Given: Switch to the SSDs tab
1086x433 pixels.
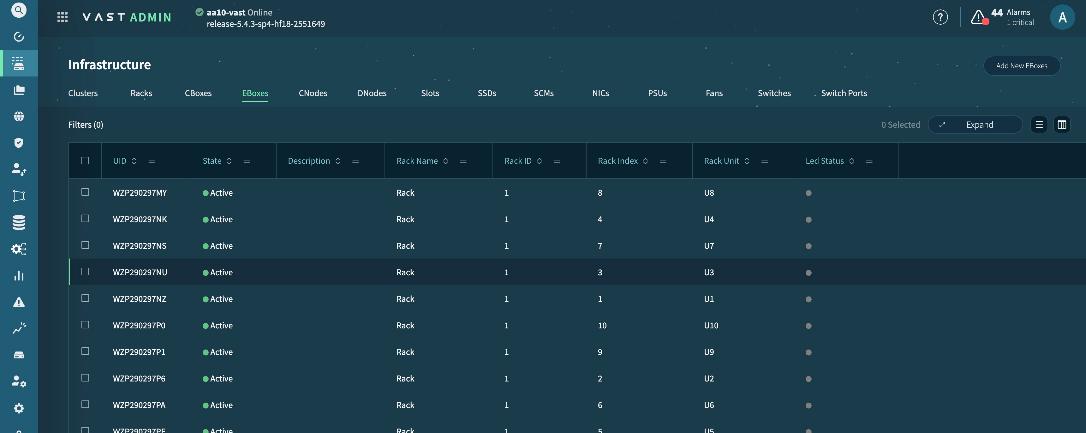Looking at the screenshot, I should click(487, 93).
